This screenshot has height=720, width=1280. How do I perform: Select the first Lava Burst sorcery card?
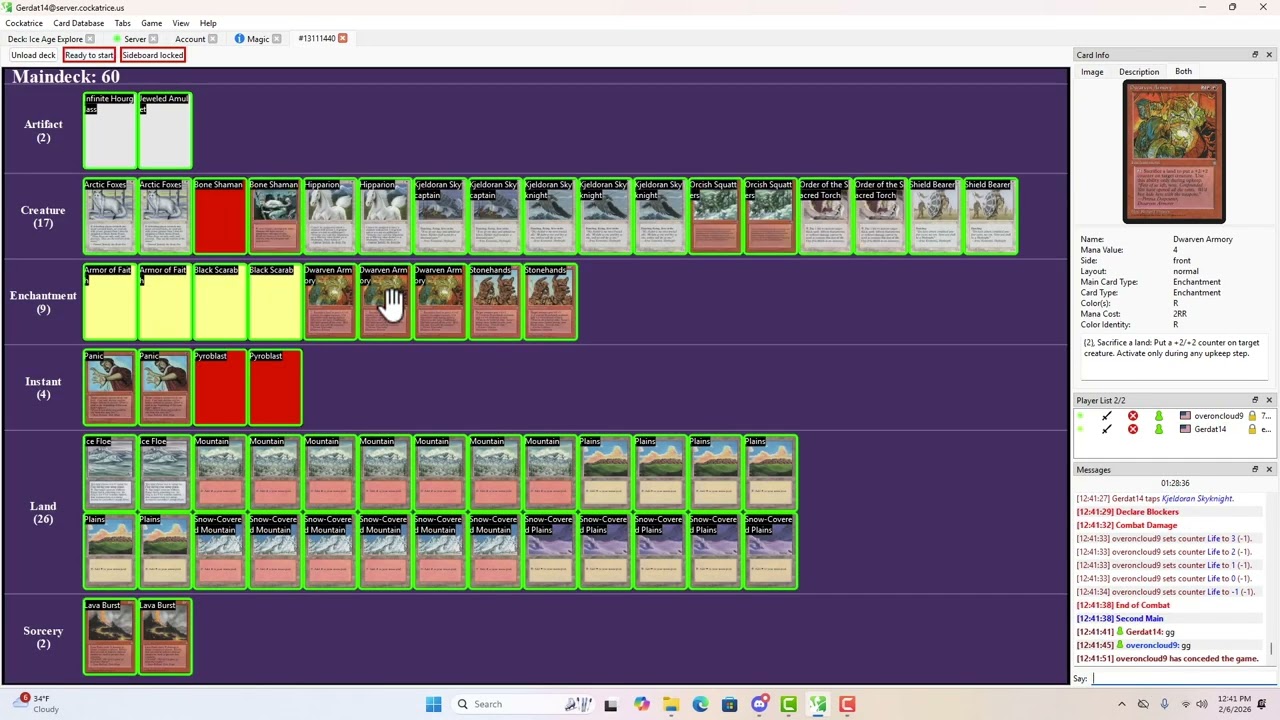(110, 637)
